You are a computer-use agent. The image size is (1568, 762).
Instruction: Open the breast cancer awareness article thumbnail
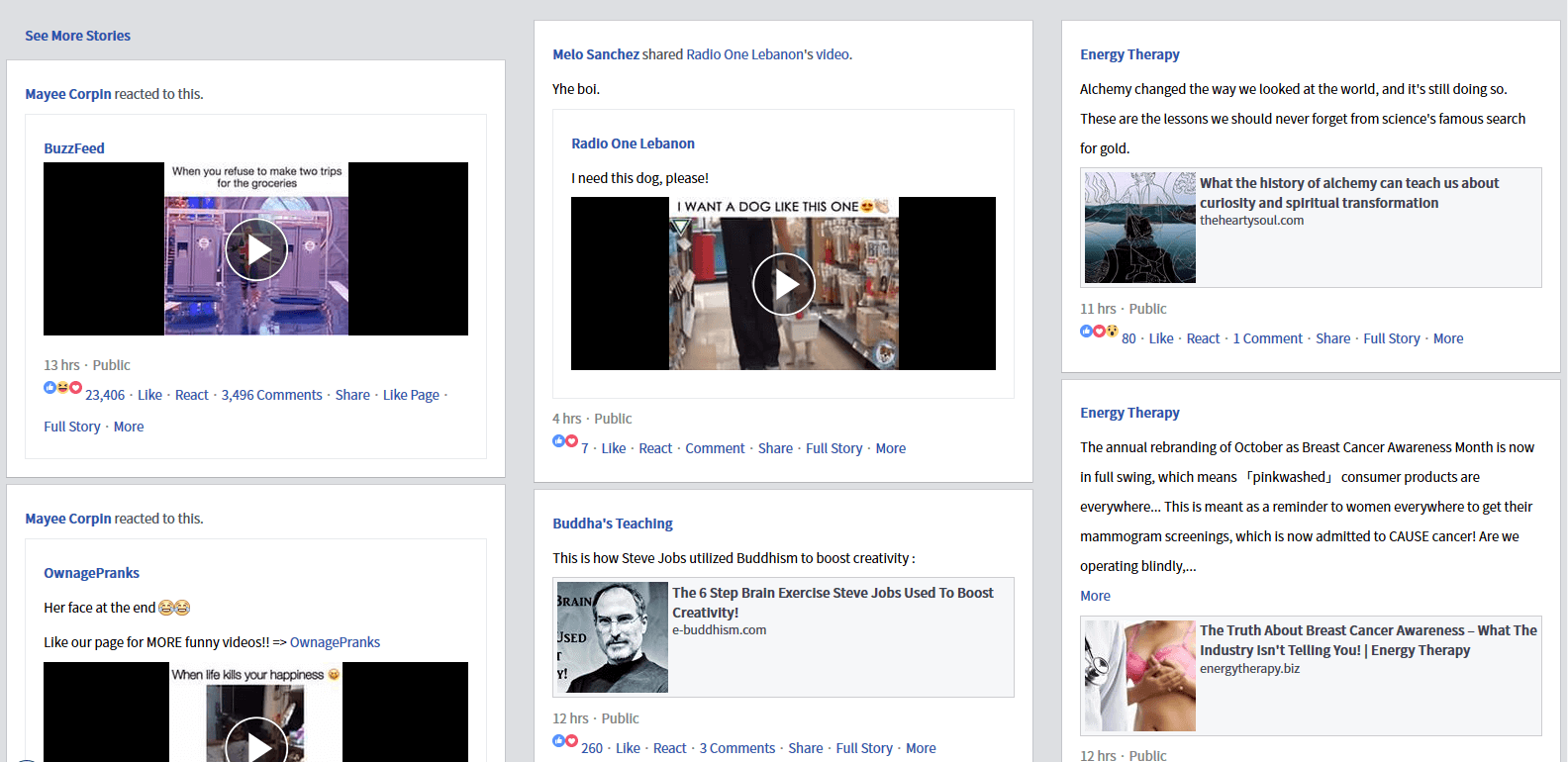pyautogui.click(x=1139, y=676)
